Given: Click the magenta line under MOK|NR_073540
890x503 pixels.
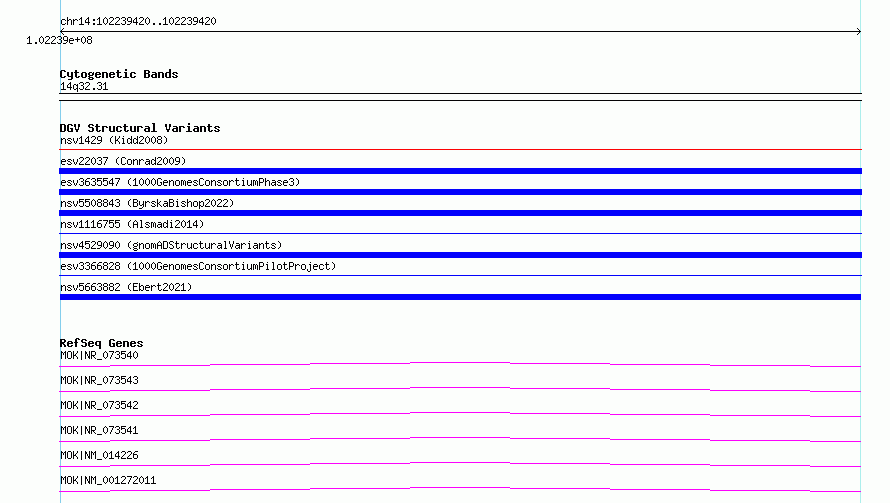Looking at the screenshot, I should (460, 364).
